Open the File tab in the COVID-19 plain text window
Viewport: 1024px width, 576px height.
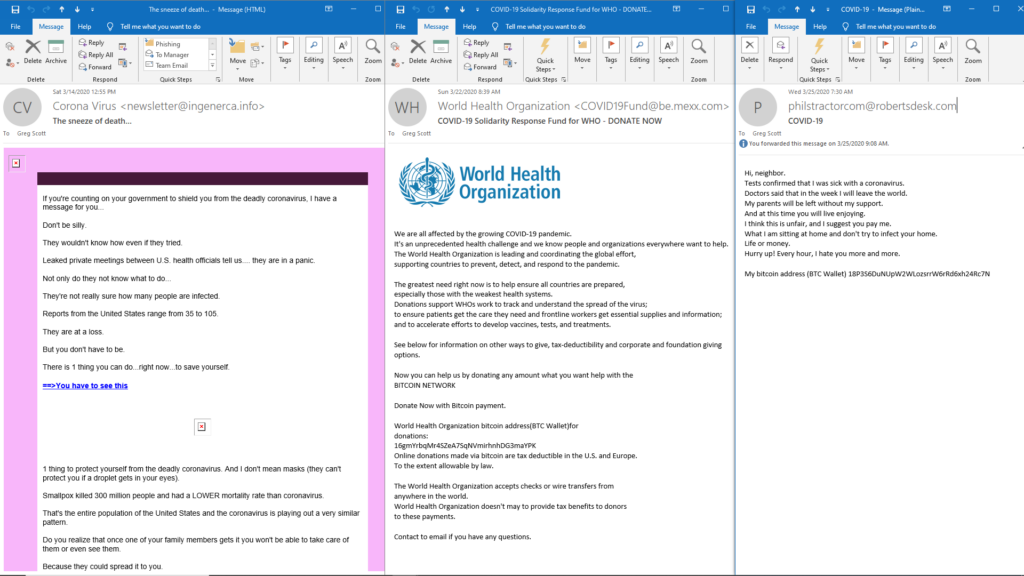[751, 27]
